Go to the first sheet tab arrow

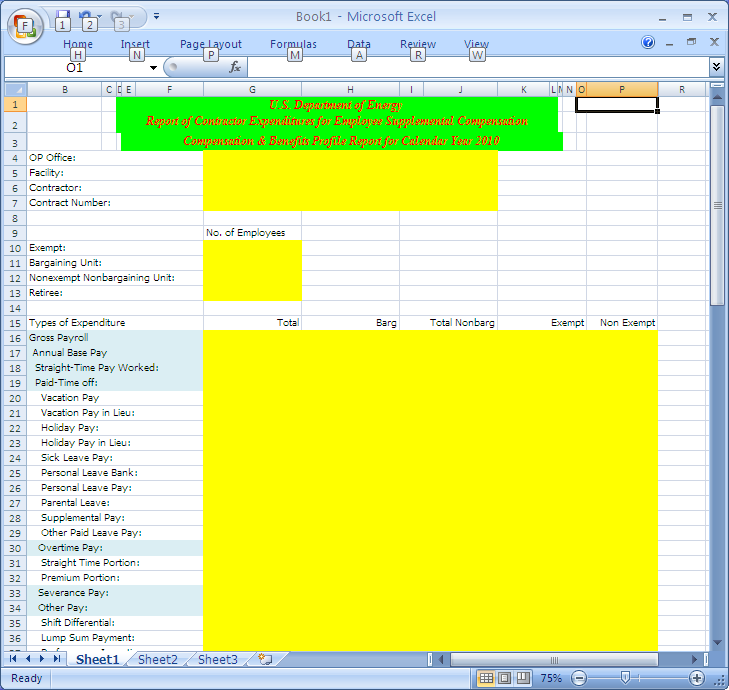click(x=13, y=660)
